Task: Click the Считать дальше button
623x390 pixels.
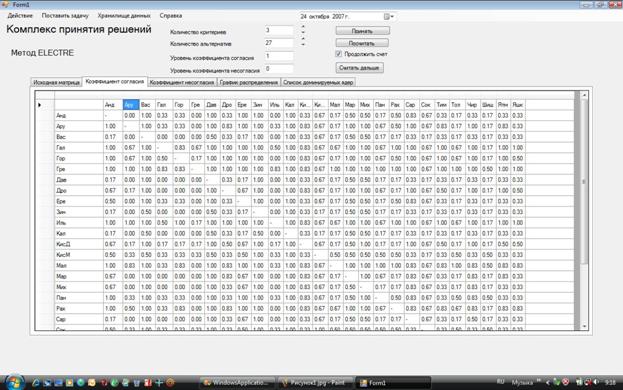Action: (359, 68)
